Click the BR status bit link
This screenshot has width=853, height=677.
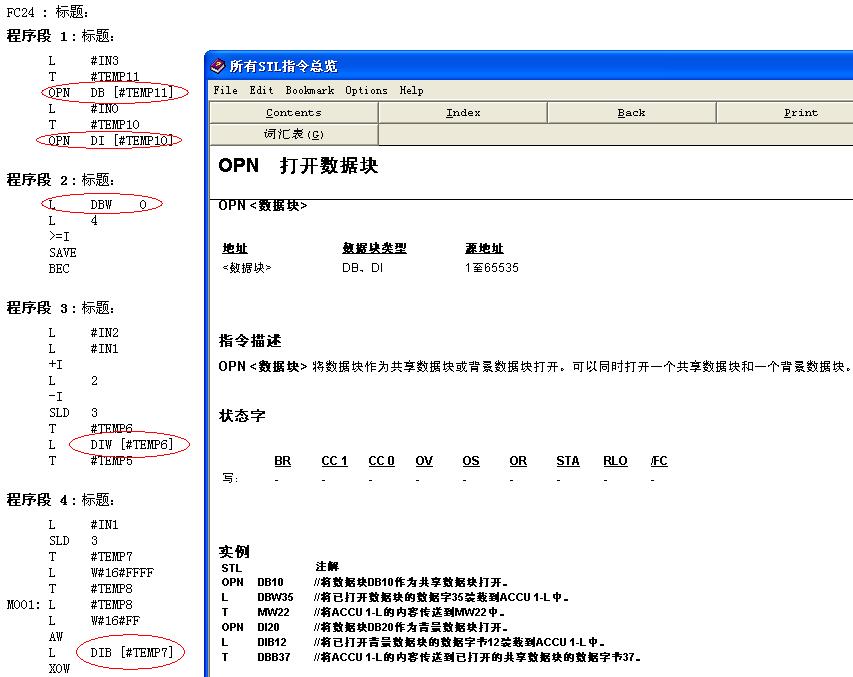(x=282, y=461)
